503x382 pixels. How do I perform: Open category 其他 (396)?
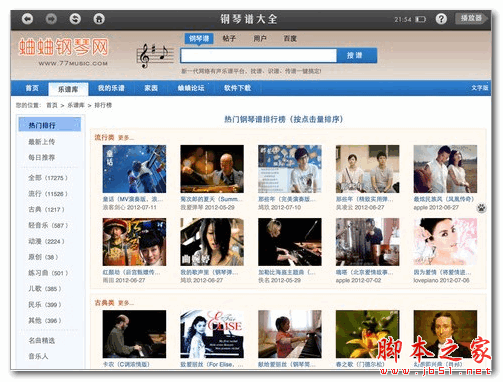tap(45, 320)
